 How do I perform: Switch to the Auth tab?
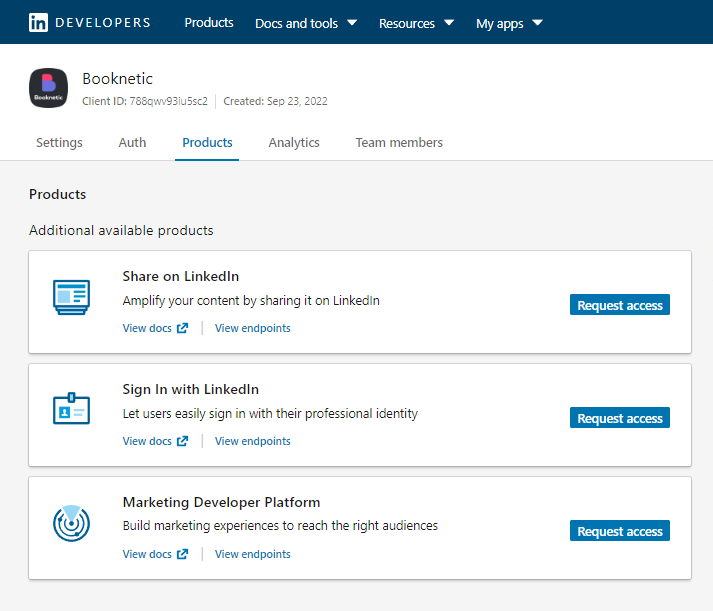pyautogui.click(x=132, y=142)
